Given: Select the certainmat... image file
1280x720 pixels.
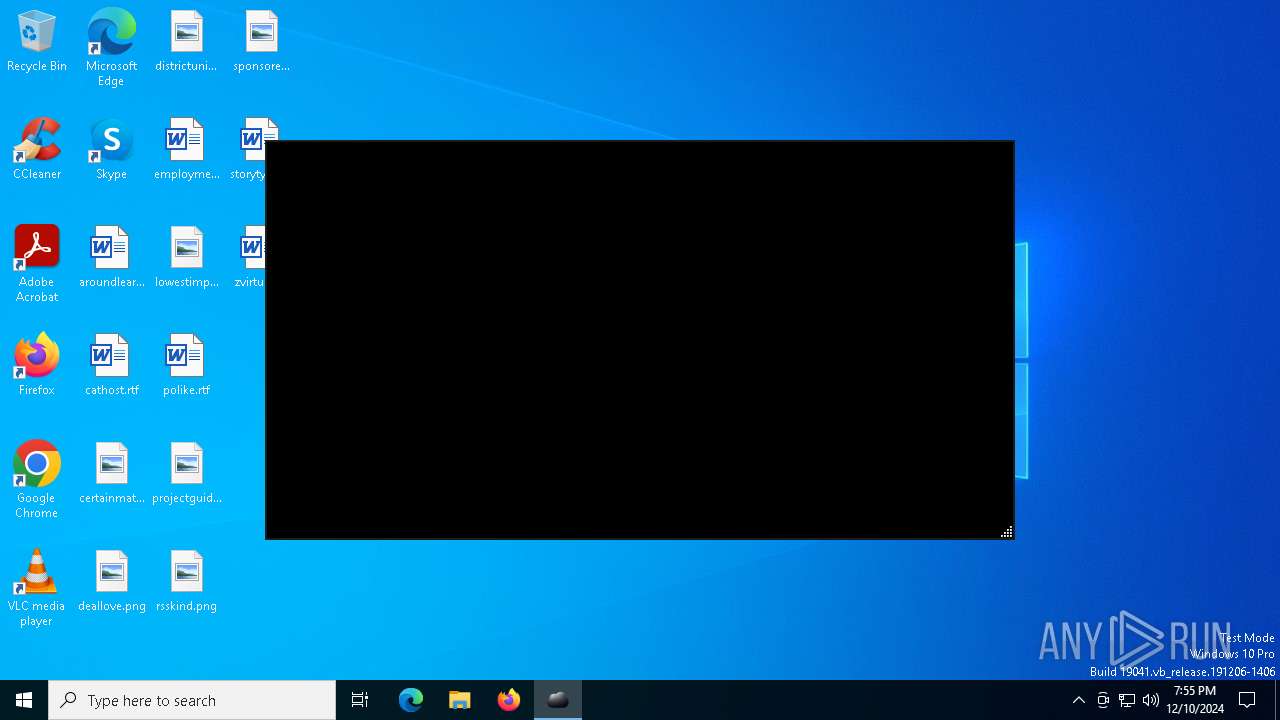Looking at the screenshot, I should pos(111,473).
